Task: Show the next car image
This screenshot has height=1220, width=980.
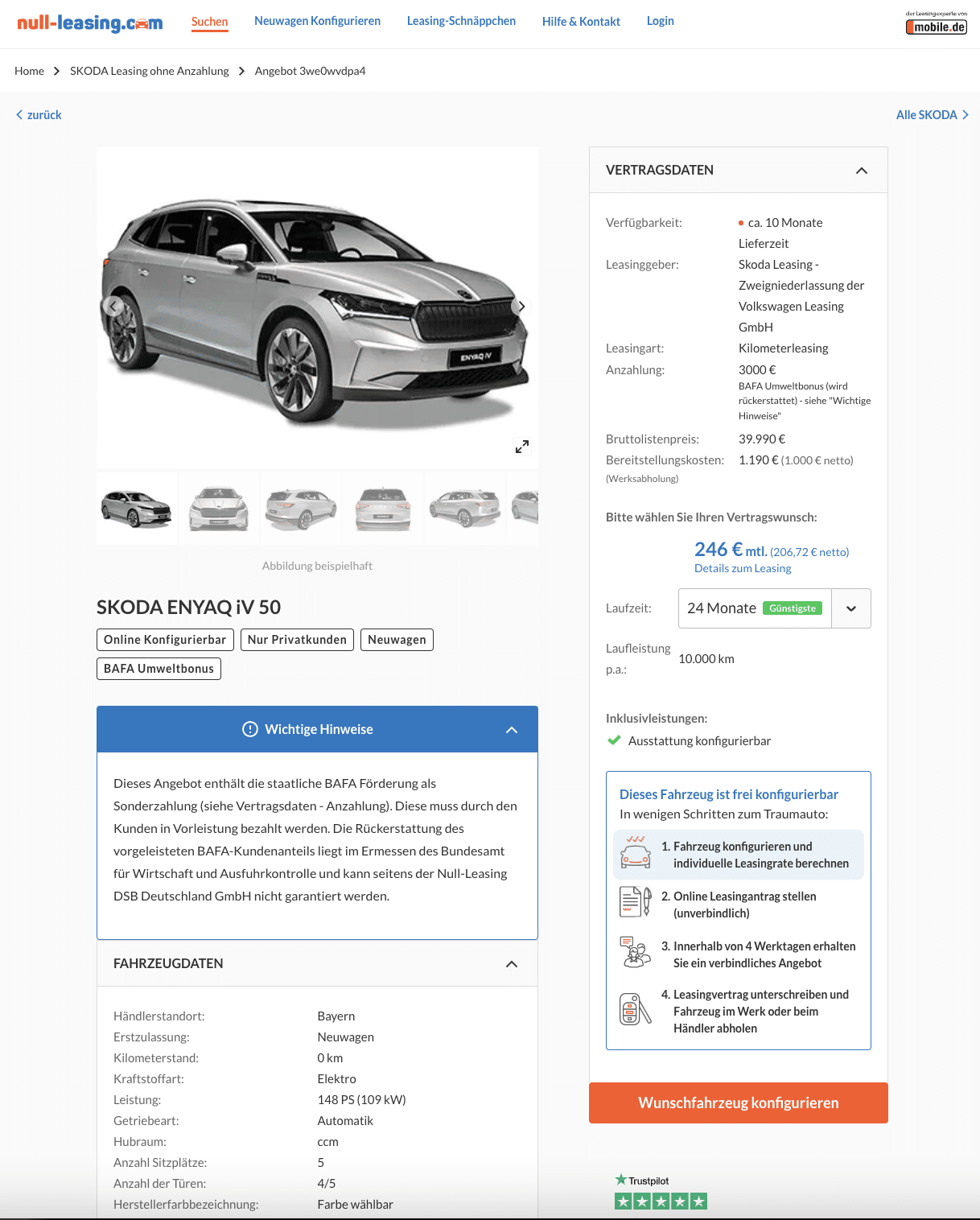Action: point(521,306)
